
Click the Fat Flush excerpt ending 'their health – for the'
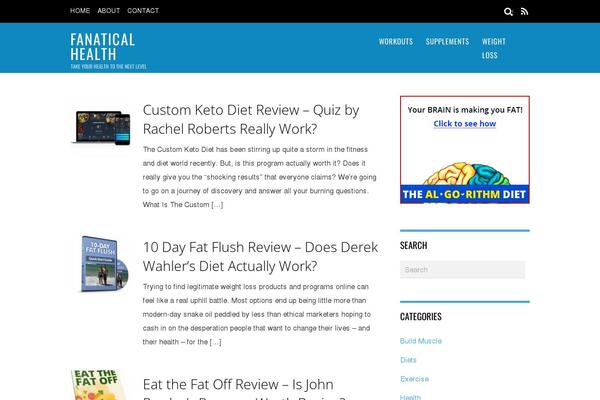tap(257, 314)
